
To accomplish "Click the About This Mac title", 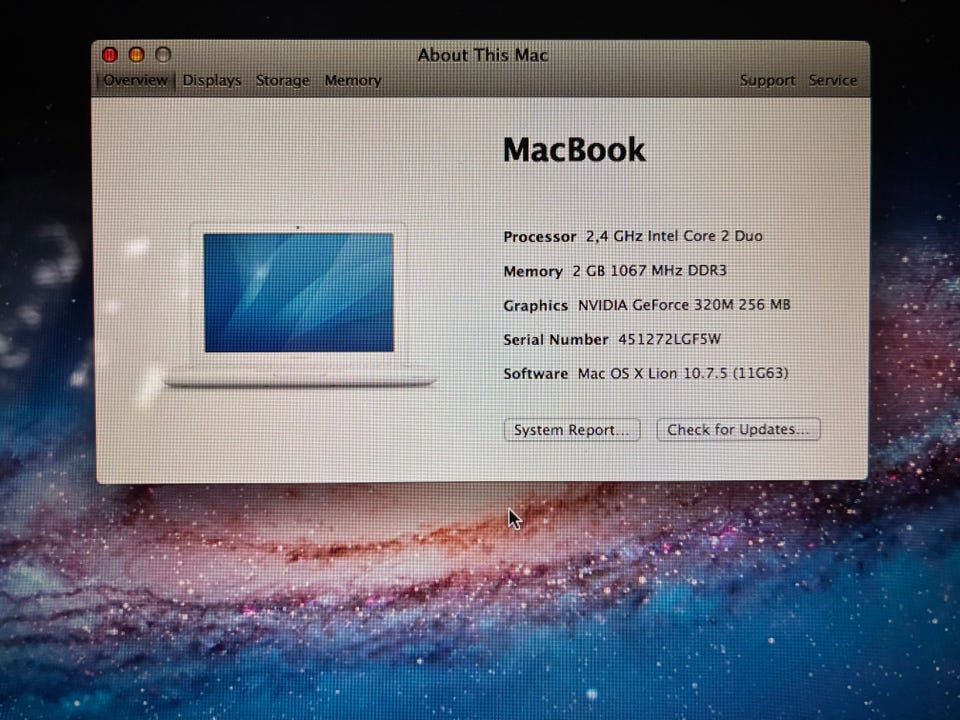I will click(483, 55).
